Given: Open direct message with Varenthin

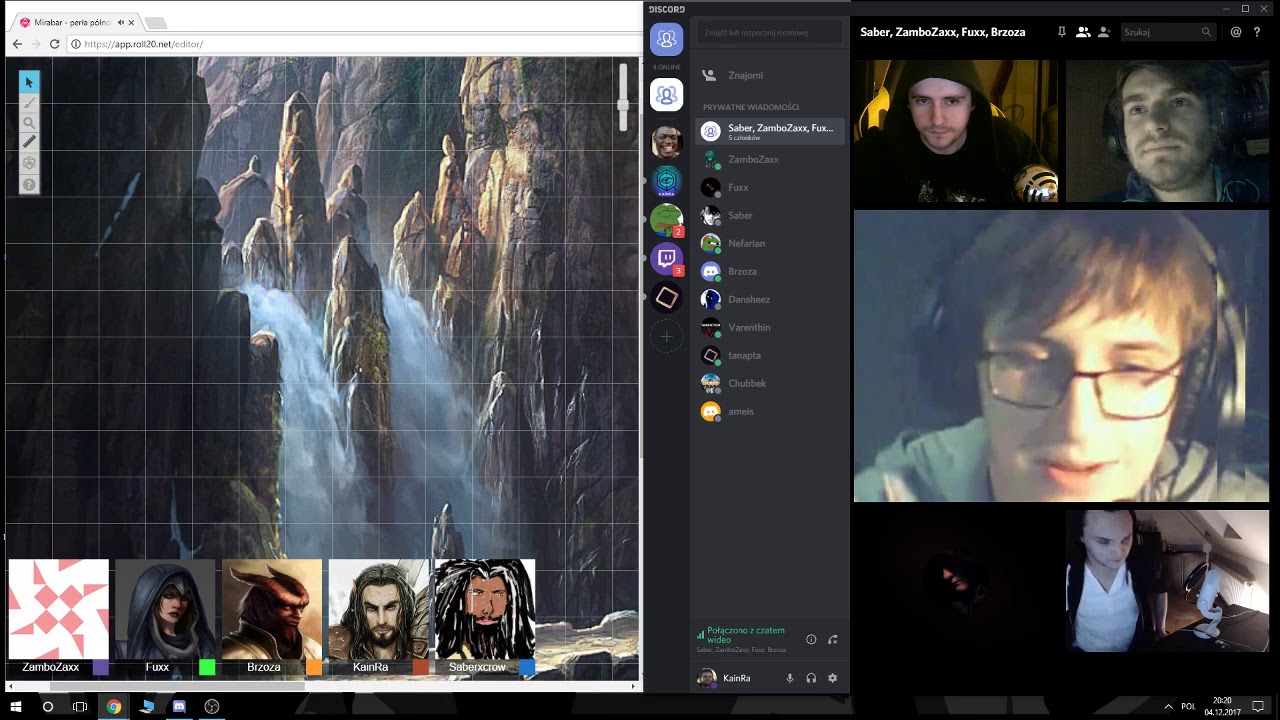Looking at the screenshot, I should [x=770, y=327].
